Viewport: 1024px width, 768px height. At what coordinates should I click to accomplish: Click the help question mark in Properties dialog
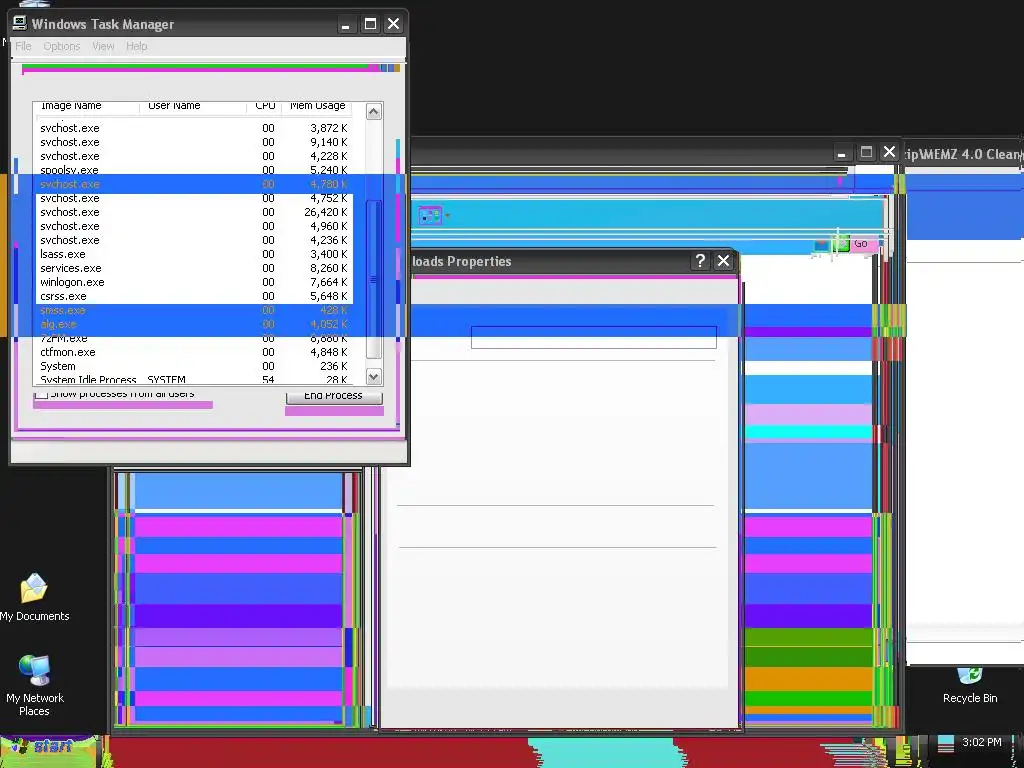[700, 261]
